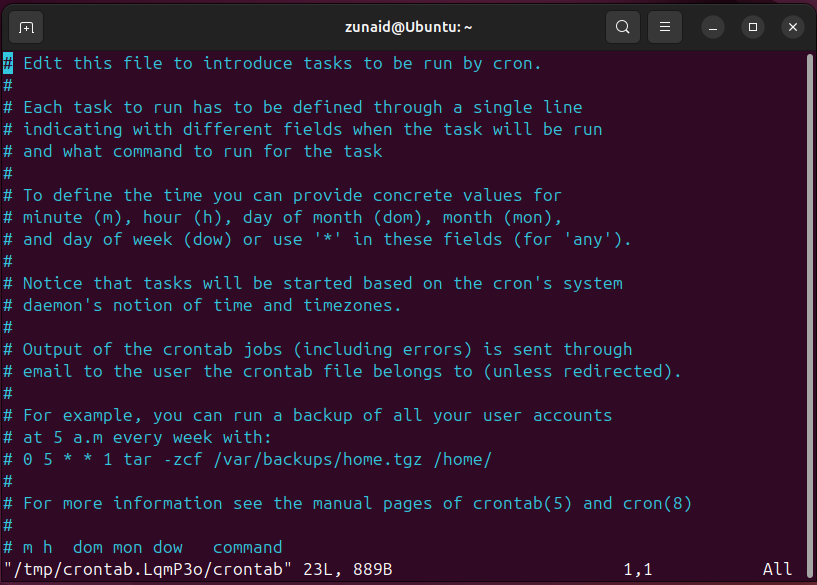Open a new terminal tab
This screenshot has height=585, width=817.
click(x=26, y=27)
